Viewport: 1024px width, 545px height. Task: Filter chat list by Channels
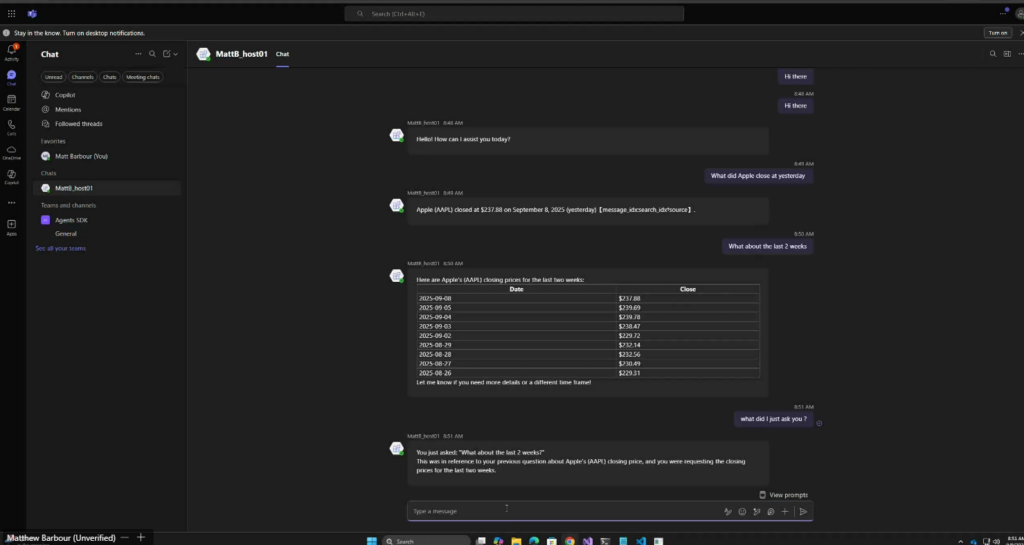pyautogui.click(x=82, y=77)
